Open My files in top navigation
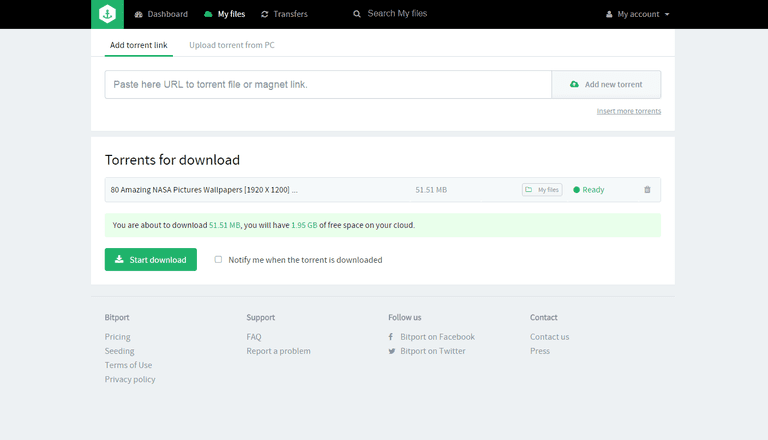Screen dimensions: 768x440 click(224, 14)
